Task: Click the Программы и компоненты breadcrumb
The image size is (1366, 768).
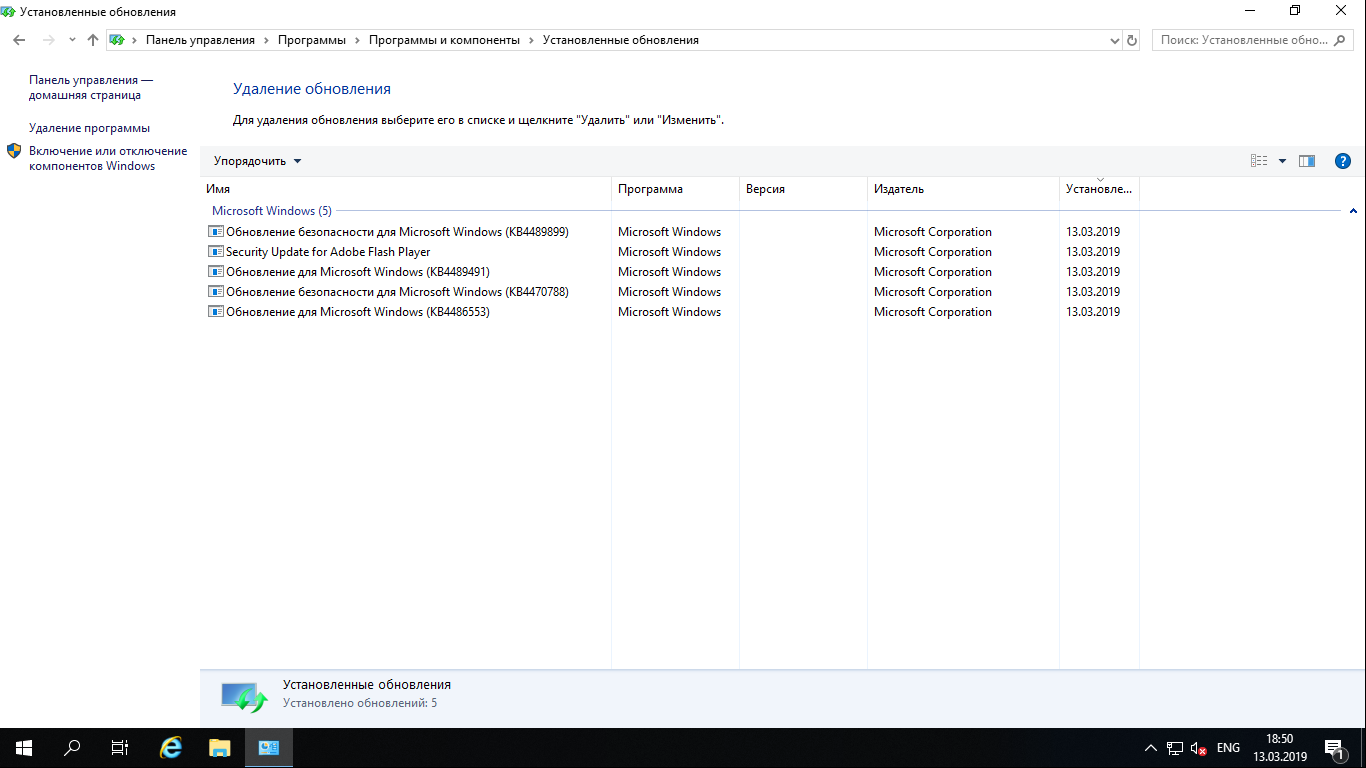Action: coord(444,40)
